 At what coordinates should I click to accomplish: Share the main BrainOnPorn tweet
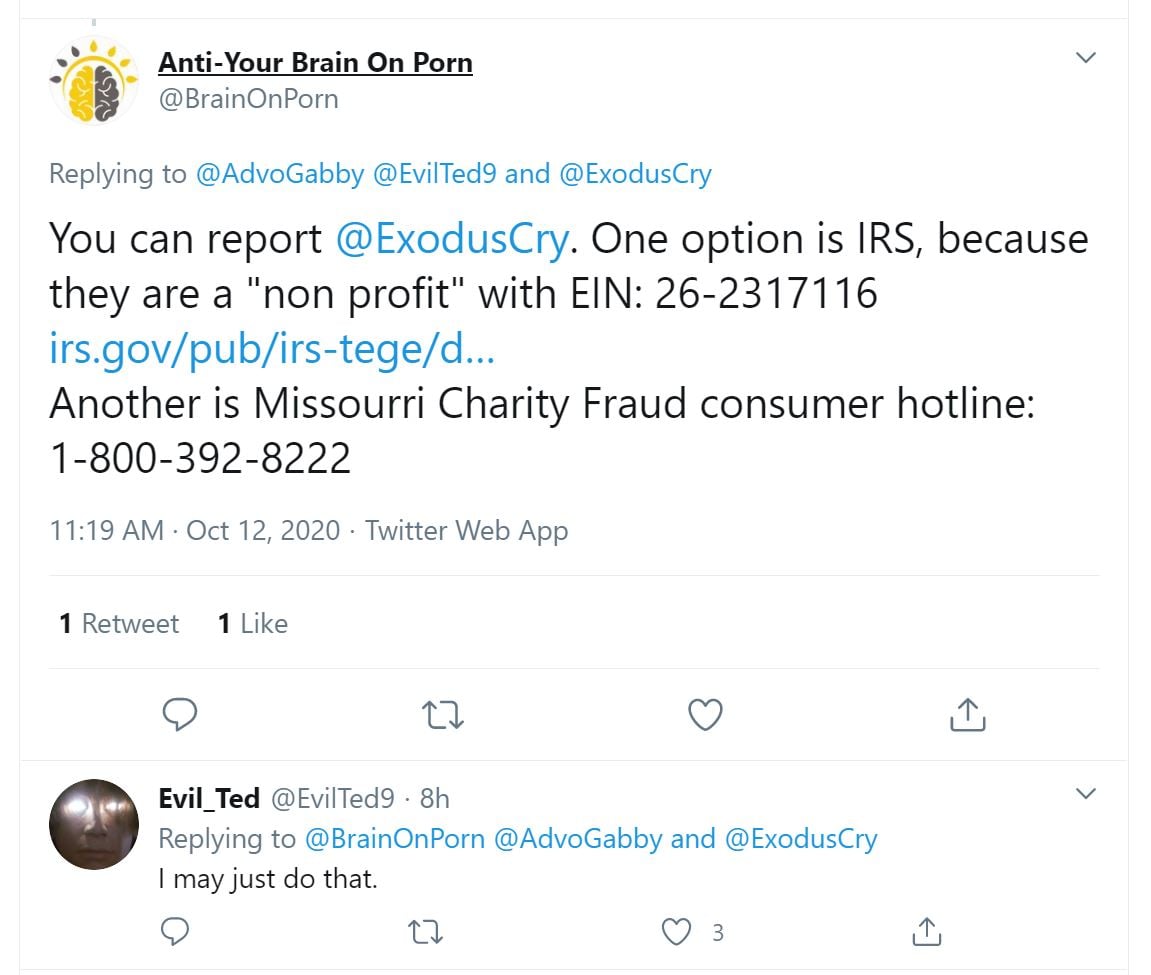tap(967, 714)
